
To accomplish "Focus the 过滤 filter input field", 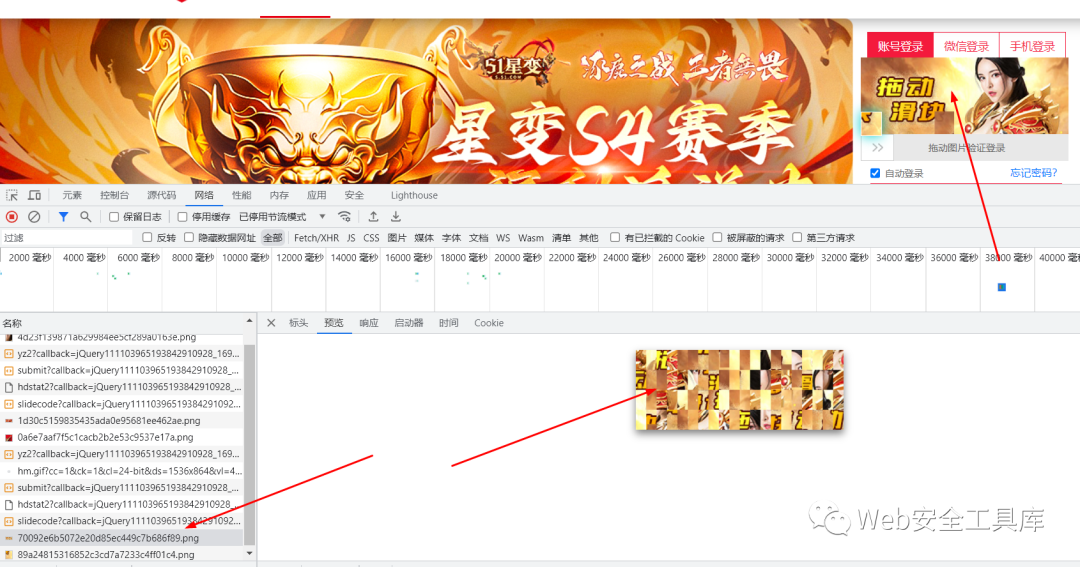I will pos(67,238).
